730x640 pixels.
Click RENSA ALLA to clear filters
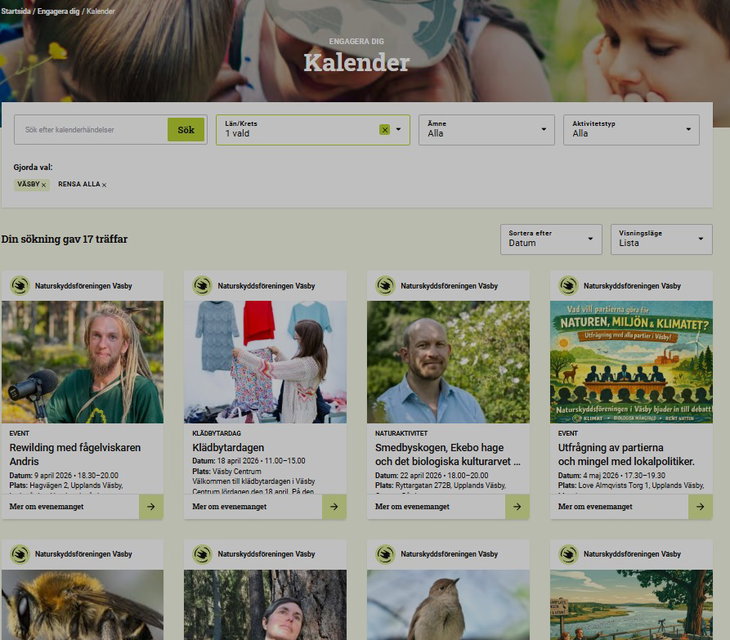[x=82, y=185]
